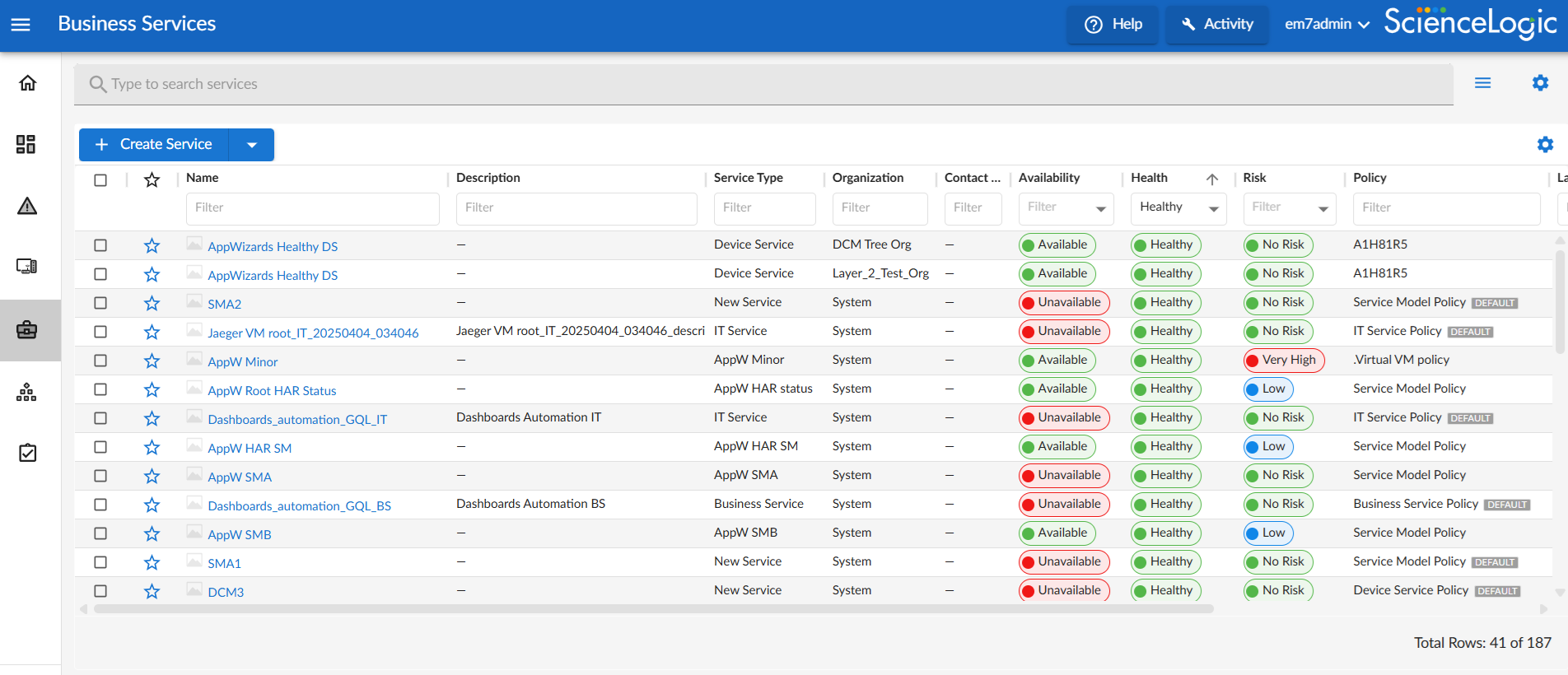Toggle the select-all services checkbox
Image resolution: width=1568 pixels, height=675 pixels.
click(100, 180)
